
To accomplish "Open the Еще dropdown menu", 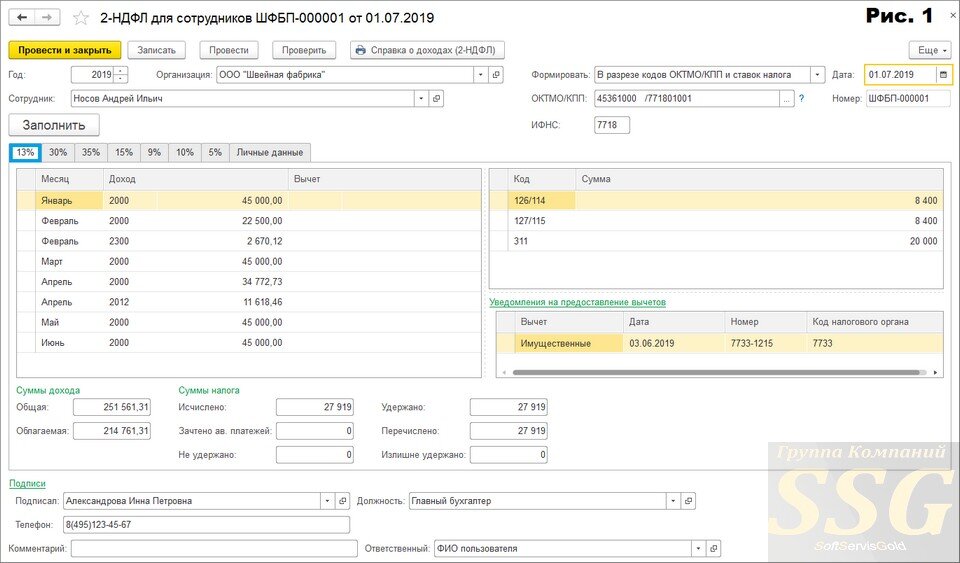I will coord(929,50).
